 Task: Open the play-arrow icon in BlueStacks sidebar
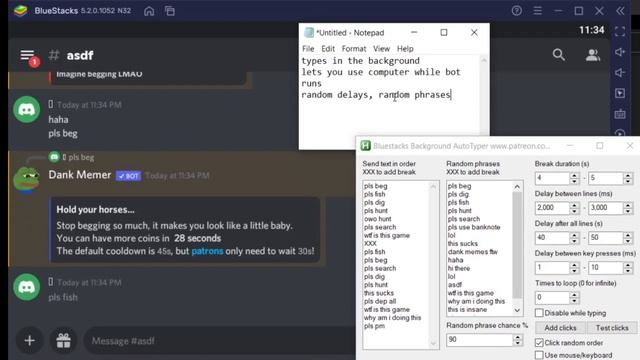pyautogui.click(x=620, y=93)
